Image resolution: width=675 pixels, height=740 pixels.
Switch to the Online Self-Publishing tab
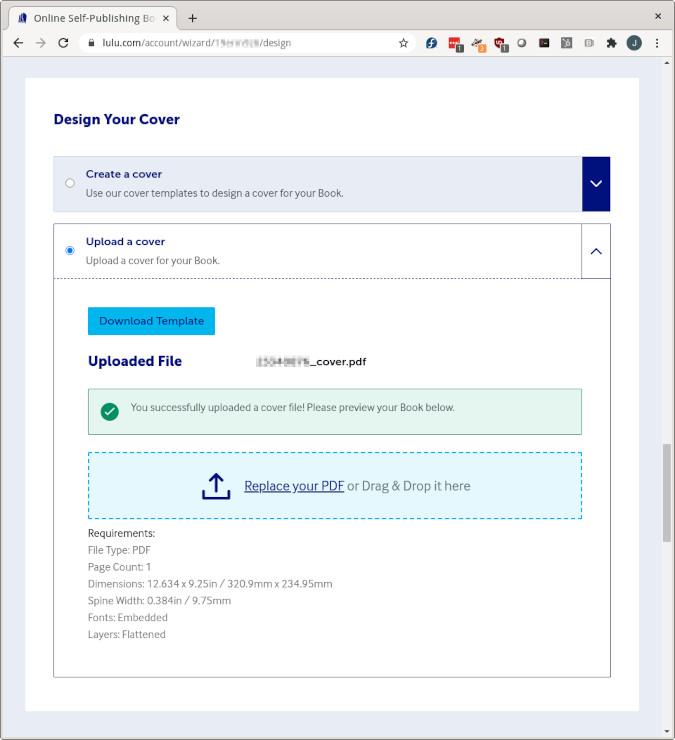coord(88,18)
